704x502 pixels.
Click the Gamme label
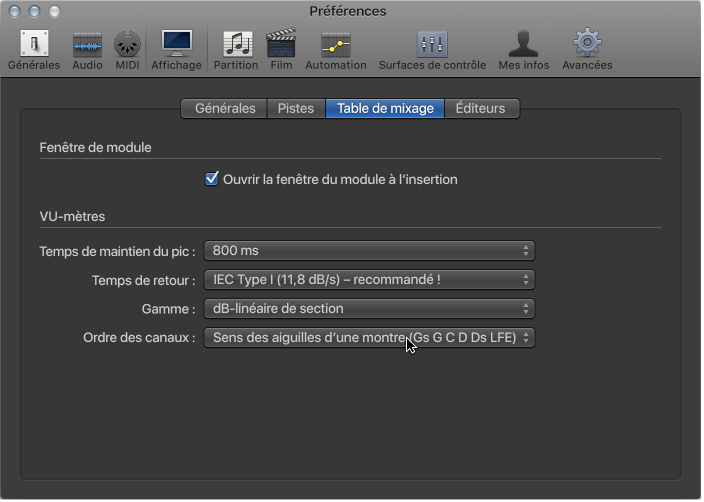point(168,309)
